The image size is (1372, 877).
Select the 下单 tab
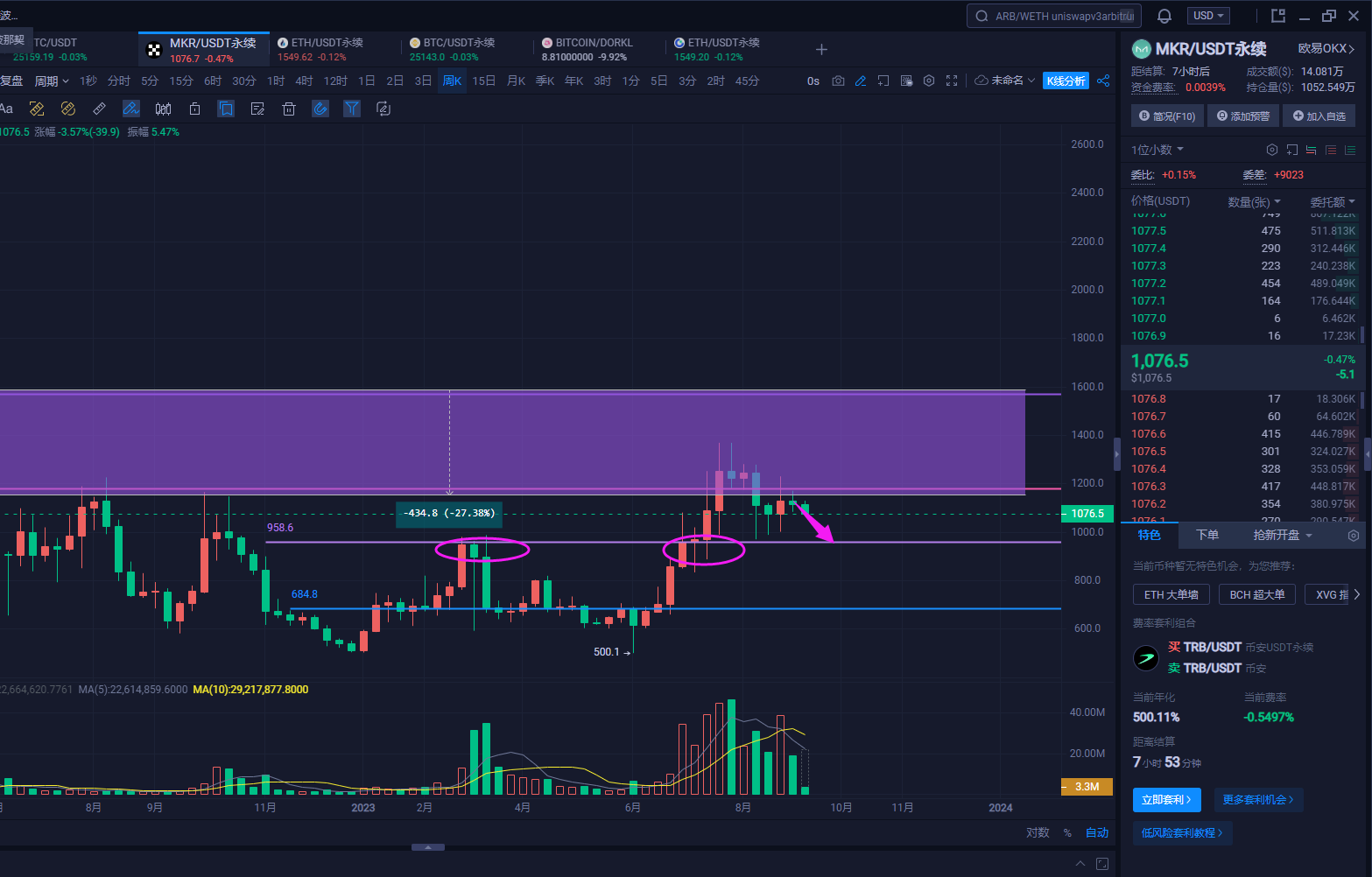[x=1207, y=535]
